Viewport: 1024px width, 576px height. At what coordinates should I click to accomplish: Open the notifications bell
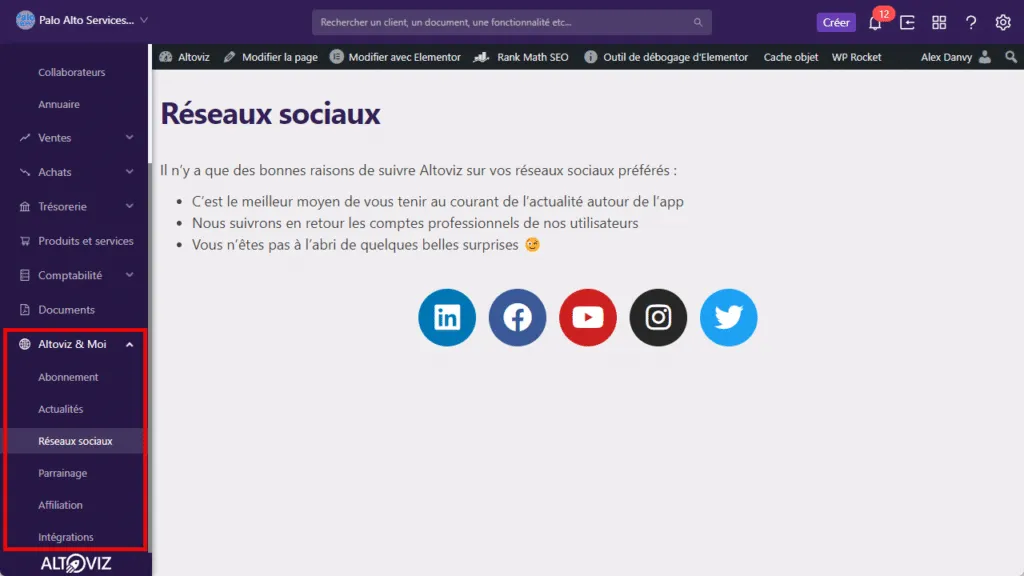tap(875, 23)
